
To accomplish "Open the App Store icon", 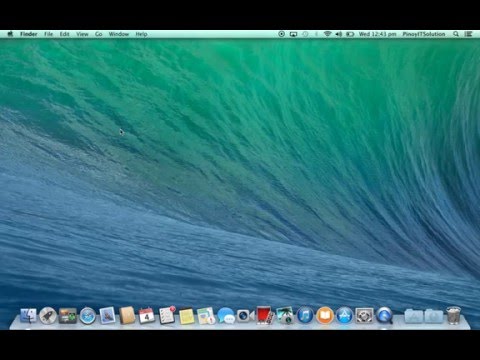I will [344, 316].
